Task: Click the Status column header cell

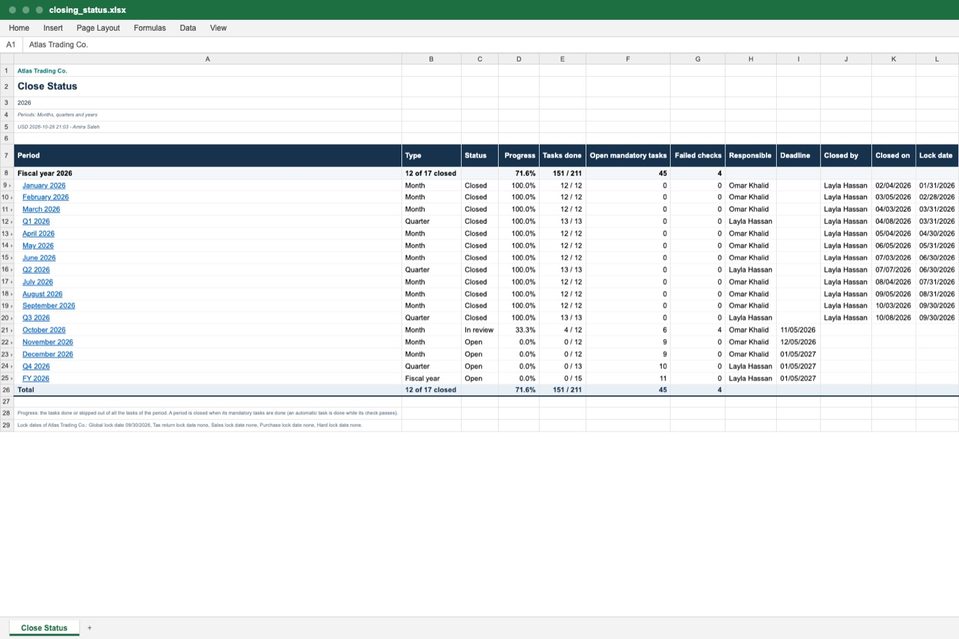Action: click(x=480, y=155)
